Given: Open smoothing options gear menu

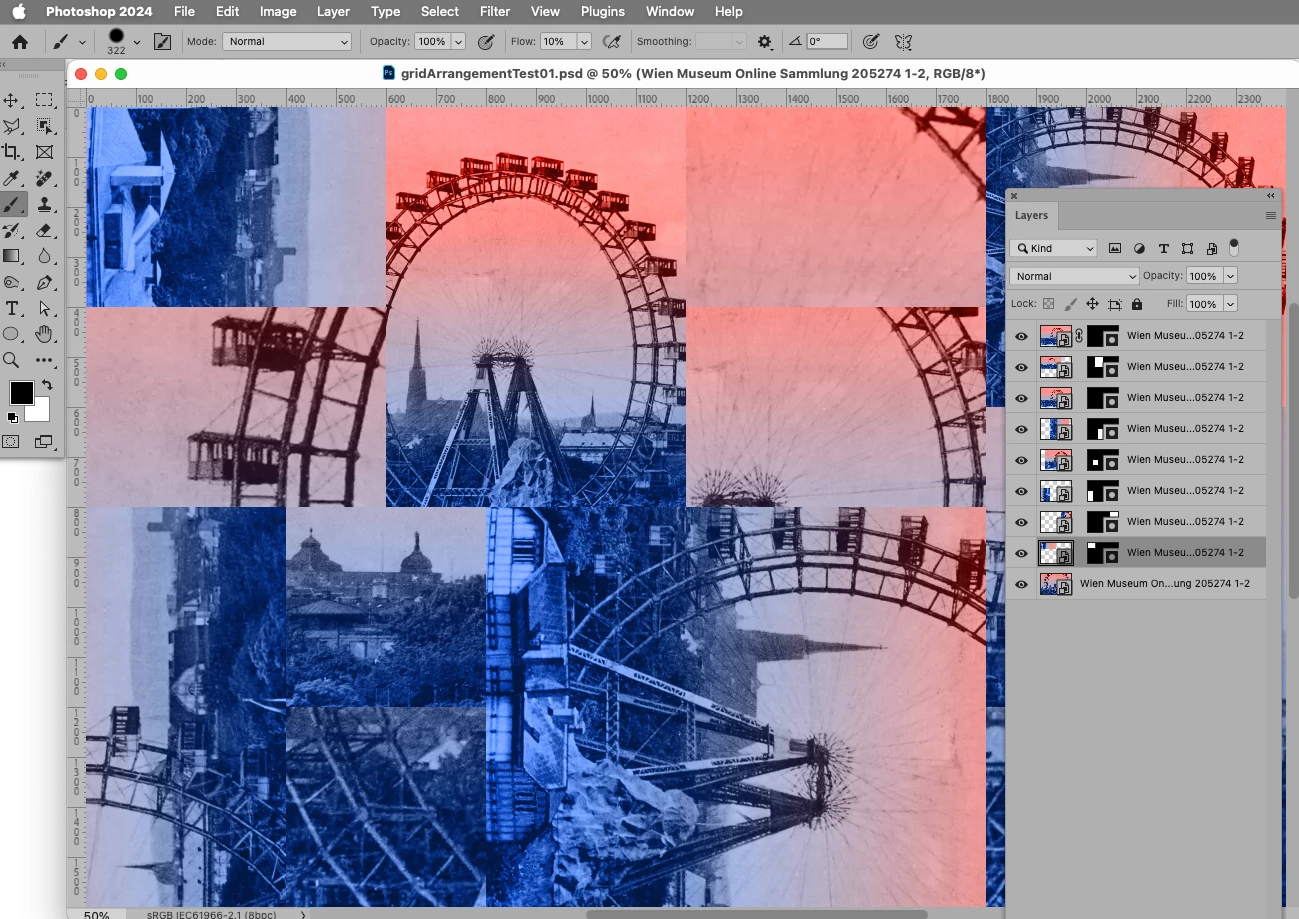Looking at the screenshot, I should (765, 42).
